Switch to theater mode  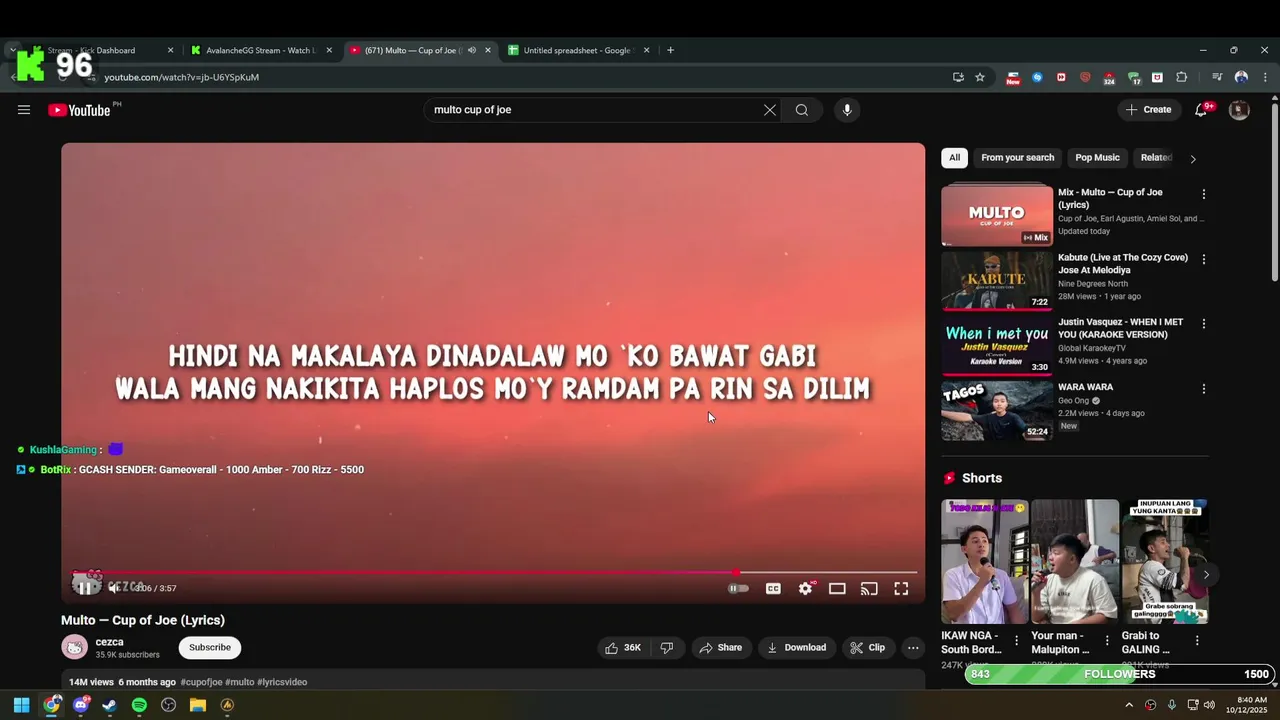[x=837, y=589]
